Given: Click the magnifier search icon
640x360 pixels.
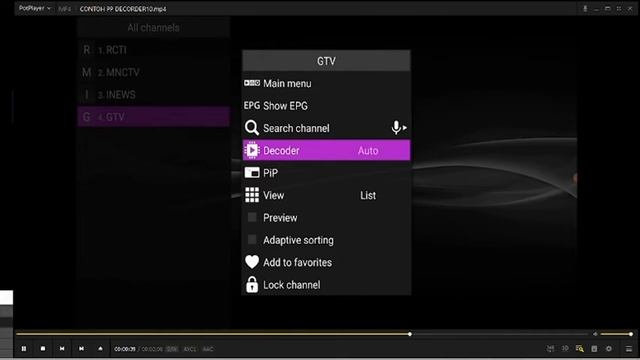Looking at the screenshot, I should [252, 128].
